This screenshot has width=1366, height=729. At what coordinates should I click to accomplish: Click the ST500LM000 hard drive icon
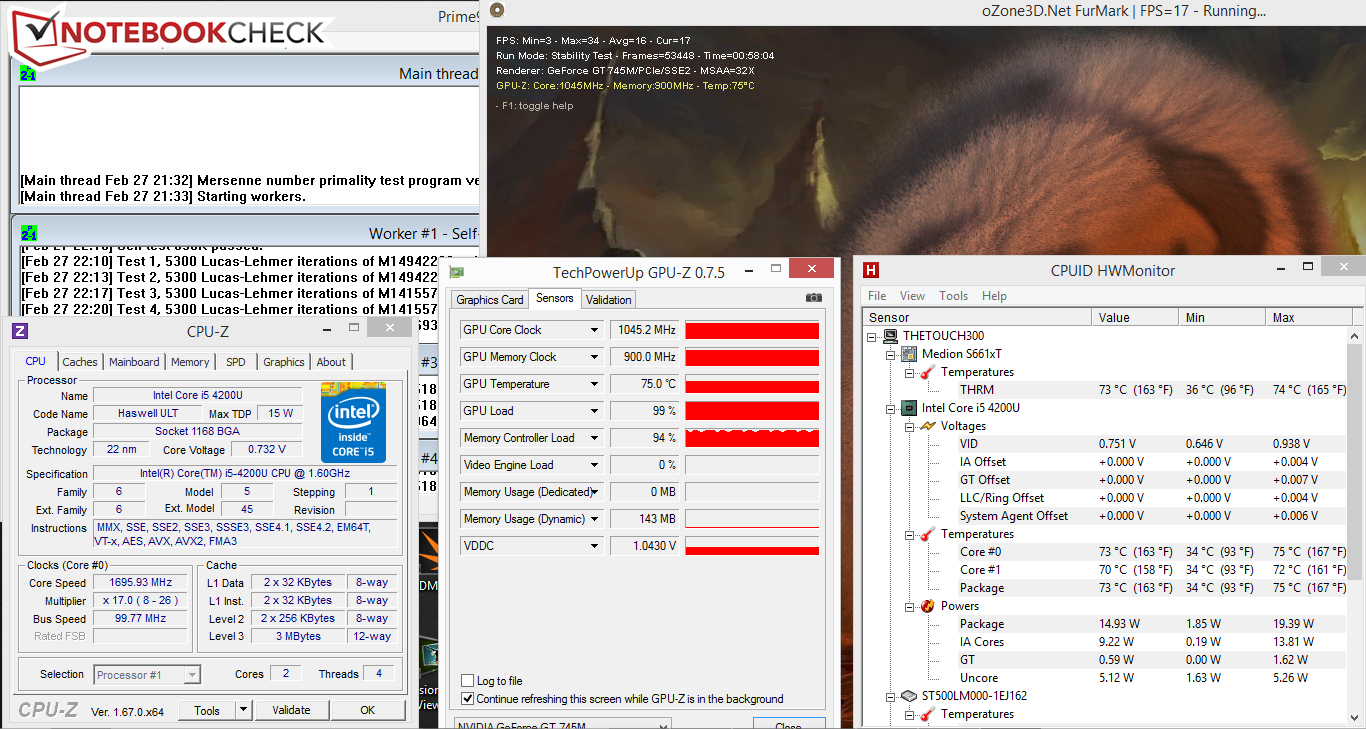909,696
